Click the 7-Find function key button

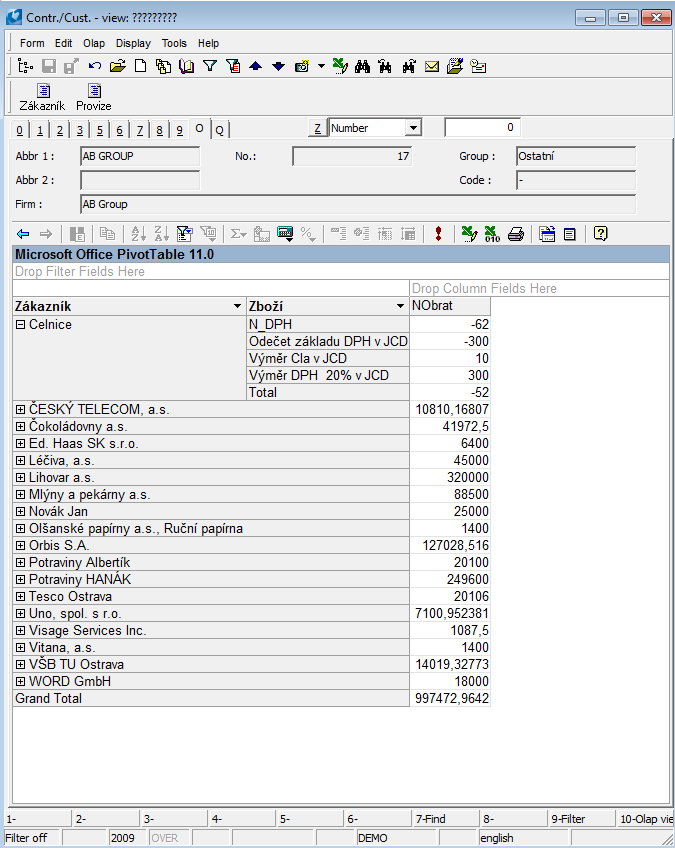click(x=445, y=819)
